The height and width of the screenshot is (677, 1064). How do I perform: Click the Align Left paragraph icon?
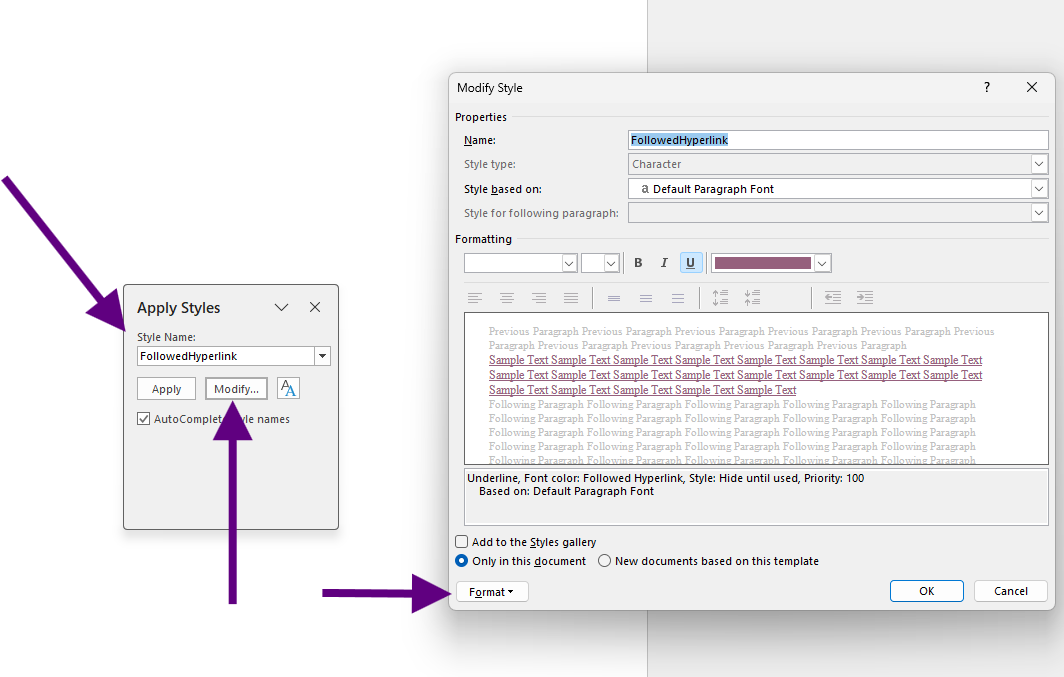click(475, 298)
